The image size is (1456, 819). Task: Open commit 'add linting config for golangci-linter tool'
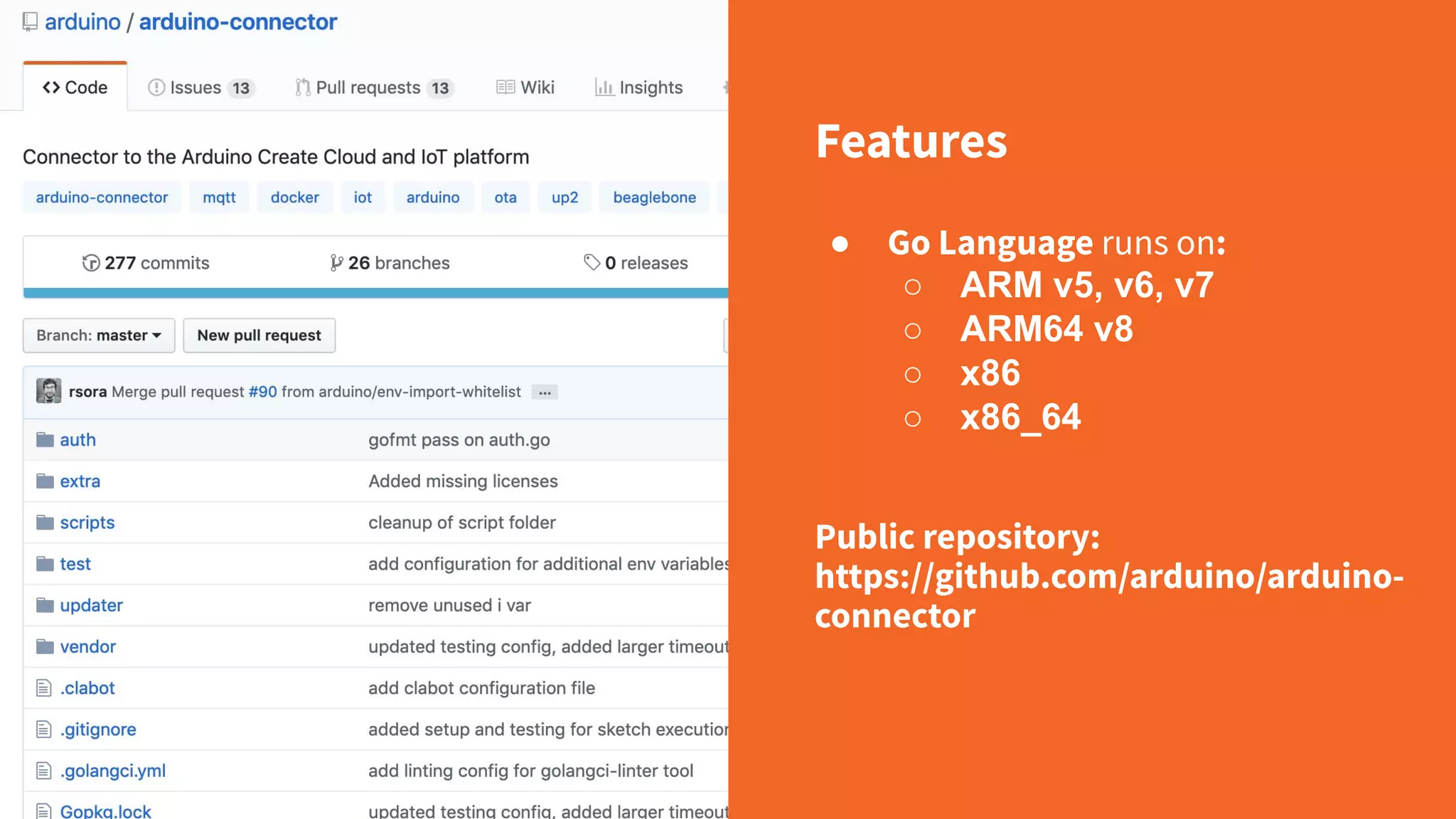coord(530,770)
